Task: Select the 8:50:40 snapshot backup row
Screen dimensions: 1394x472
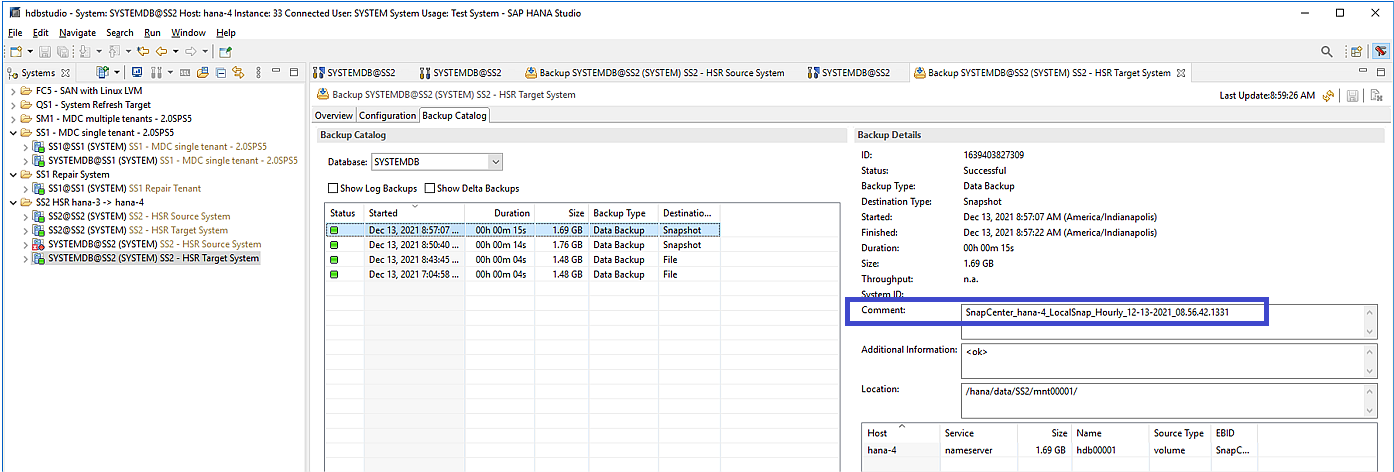Action: (414, 245)
